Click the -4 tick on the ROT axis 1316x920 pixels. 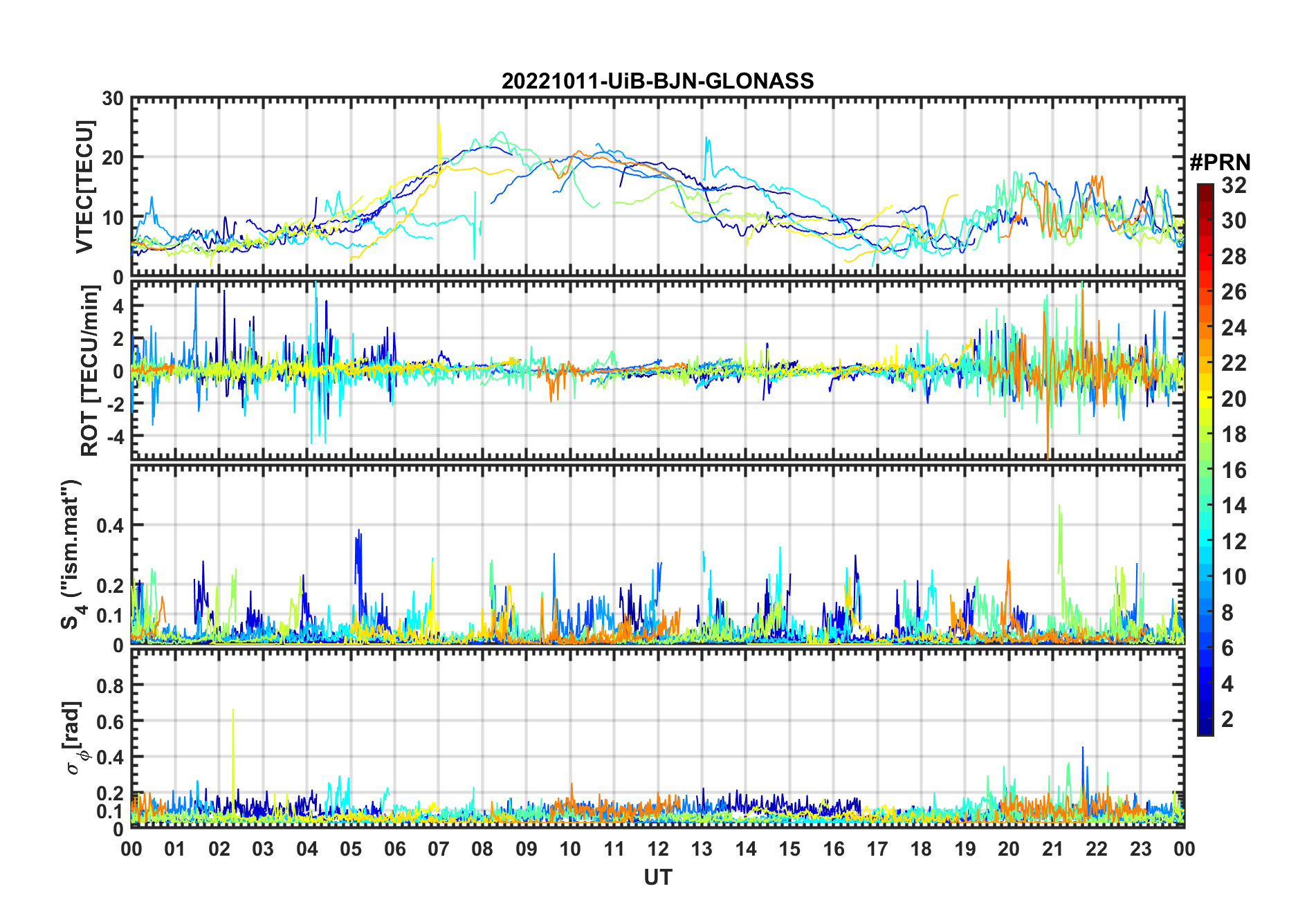coord(111,437)
